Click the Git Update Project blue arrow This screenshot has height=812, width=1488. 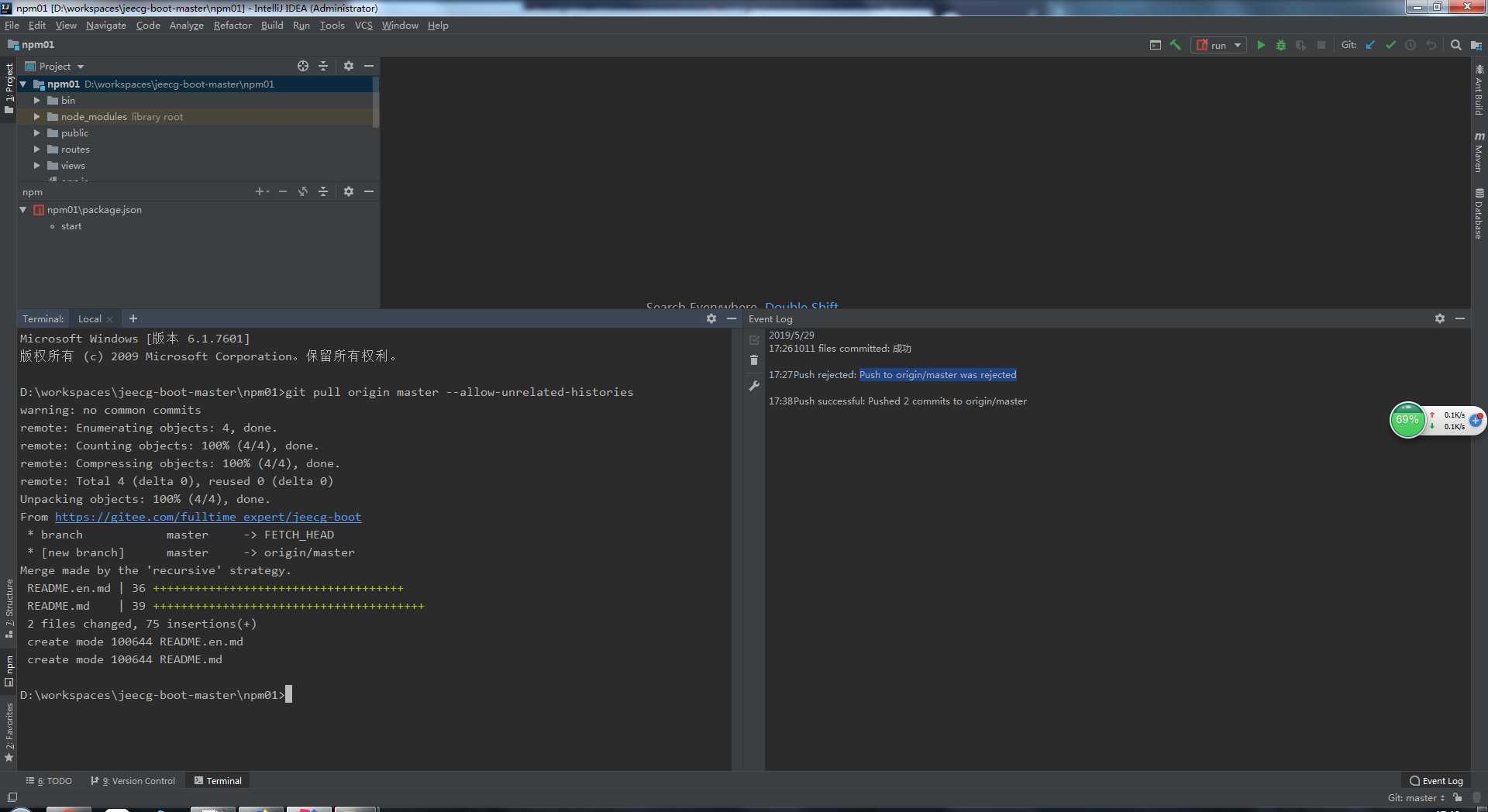point(1370,45)
